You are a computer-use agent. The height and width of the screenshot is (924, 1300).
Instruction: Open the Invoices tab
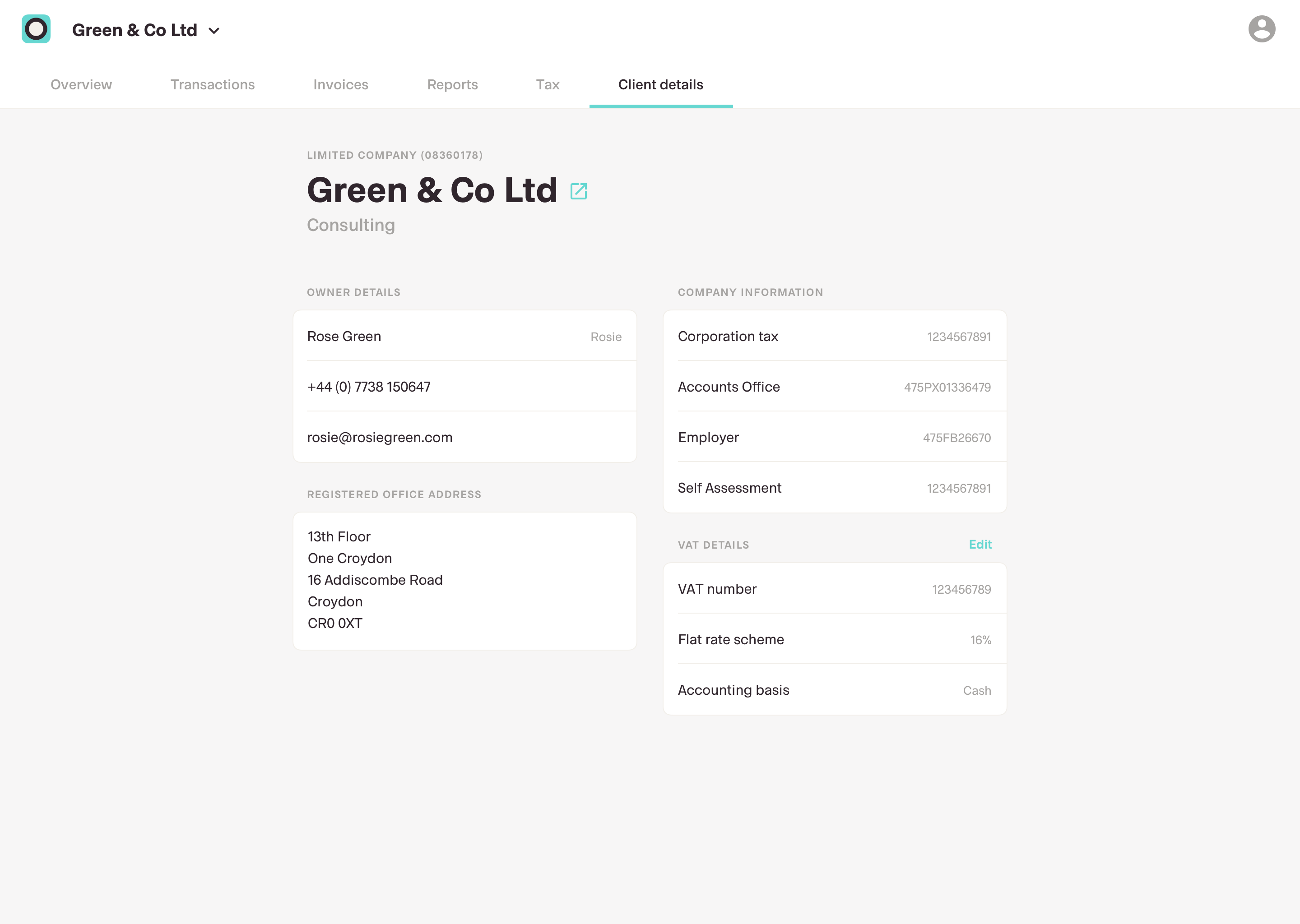point(340,85)
